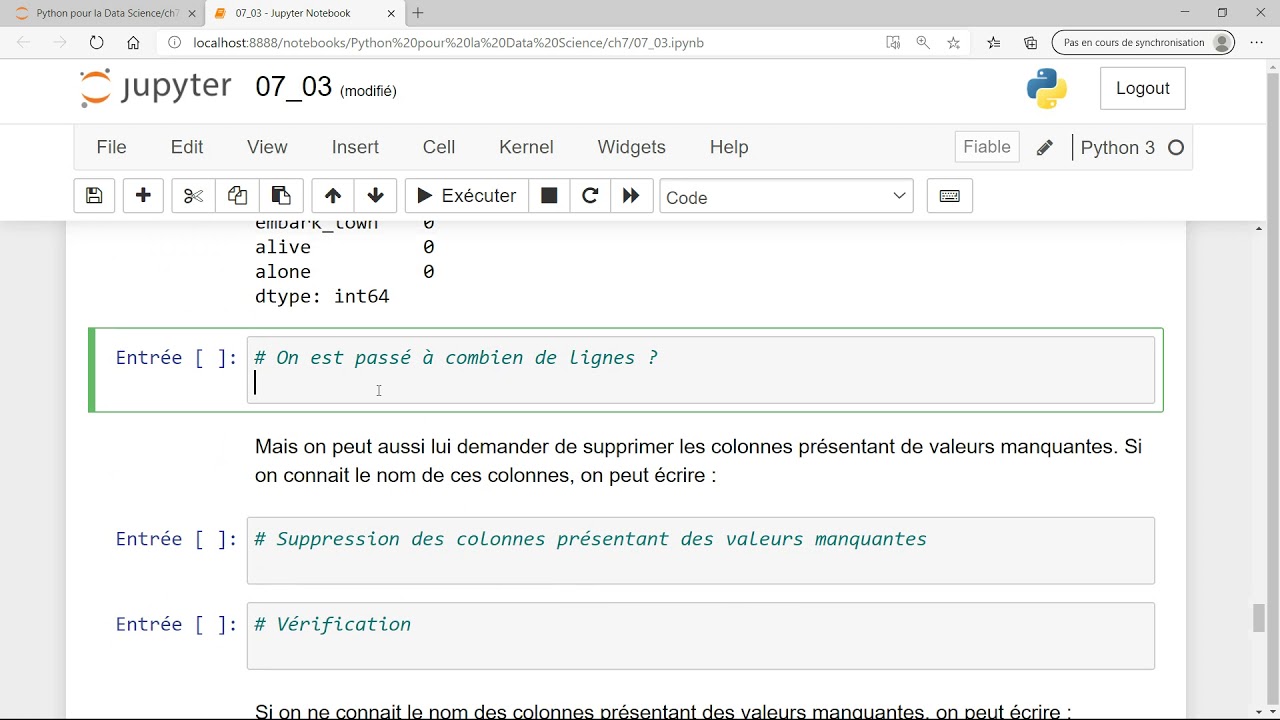
Task: Rename the notebook title 07_03
Action: click(x=293, y=87)
